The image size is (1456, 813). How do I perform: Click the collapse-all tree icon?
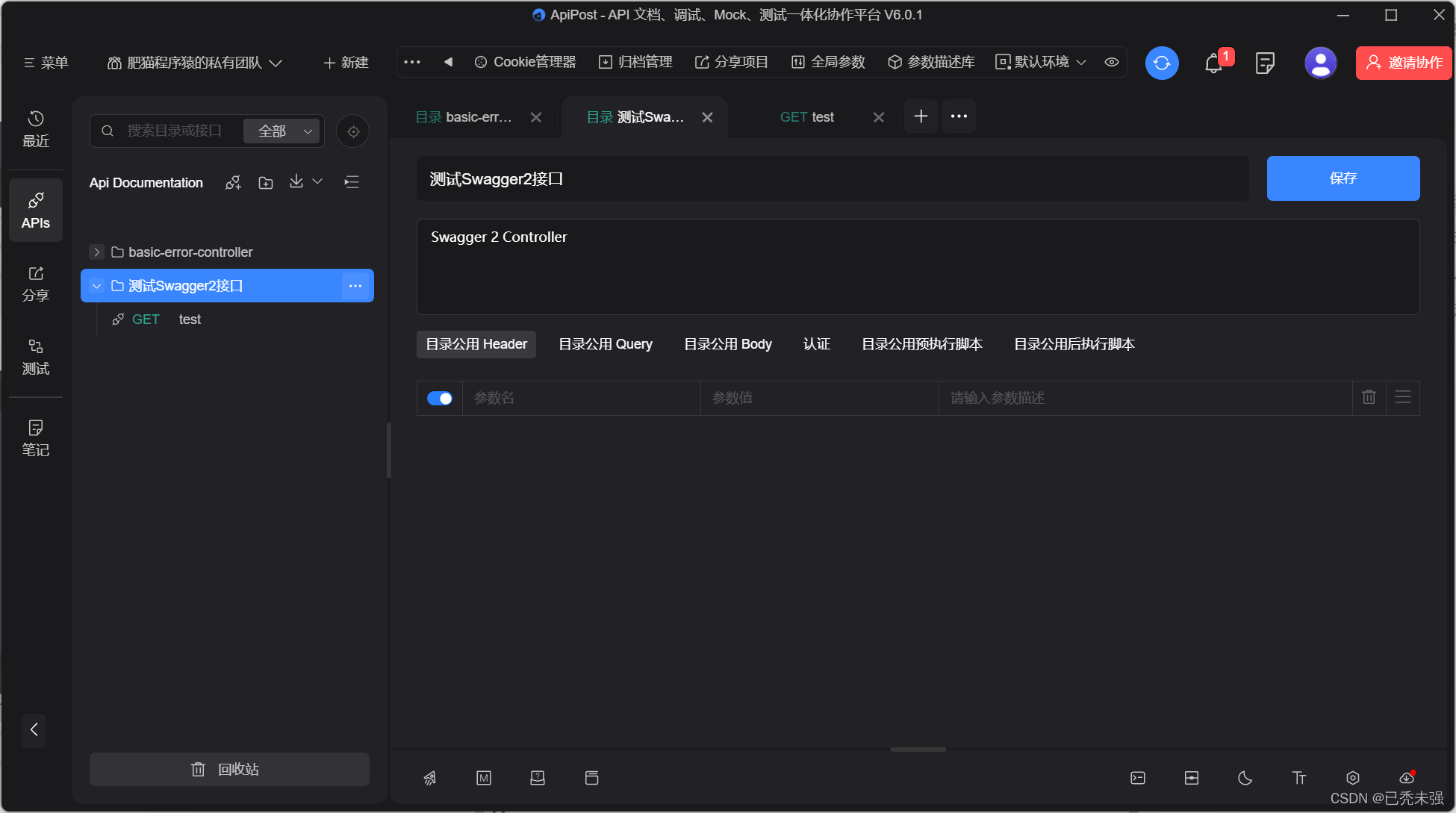point(352,181)
